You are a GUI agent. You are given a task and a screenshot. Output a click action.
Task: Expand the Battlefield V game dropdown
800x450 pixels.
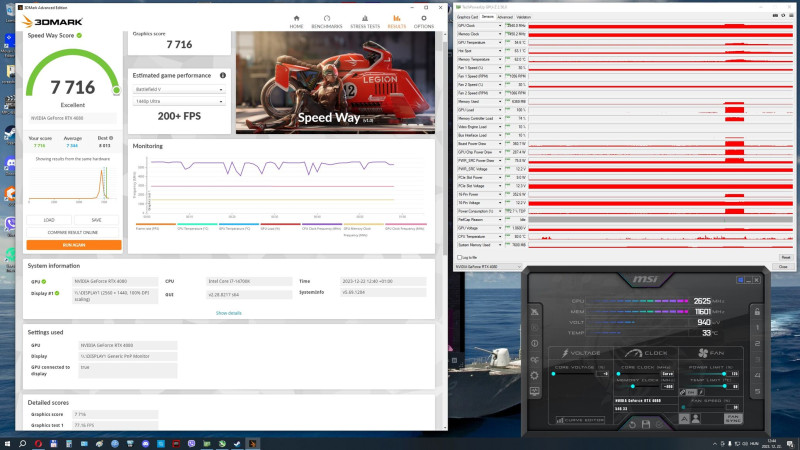(179, 89)
